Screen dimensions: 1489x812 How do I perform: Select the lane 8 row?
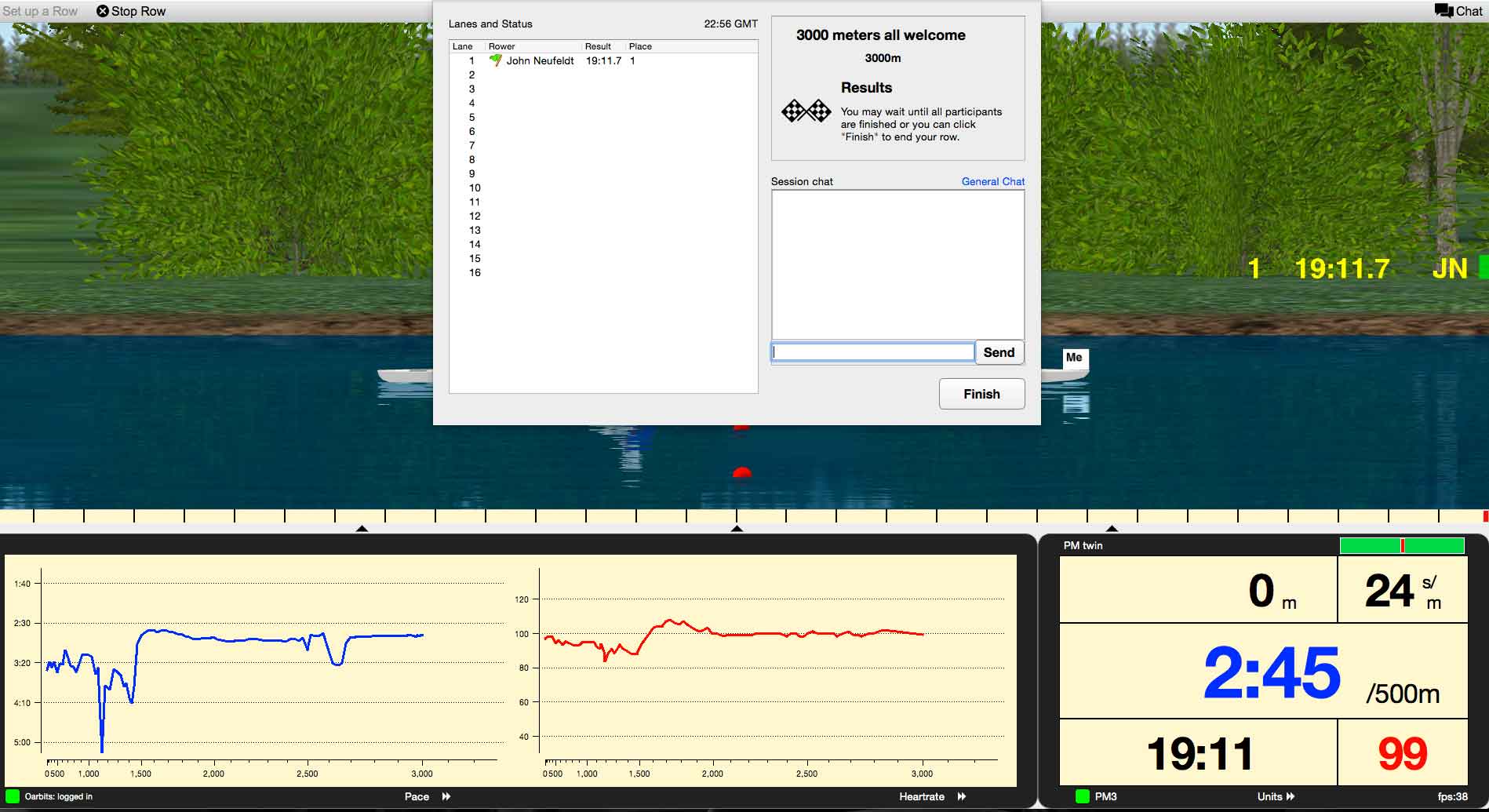click(x=603, y=159)
